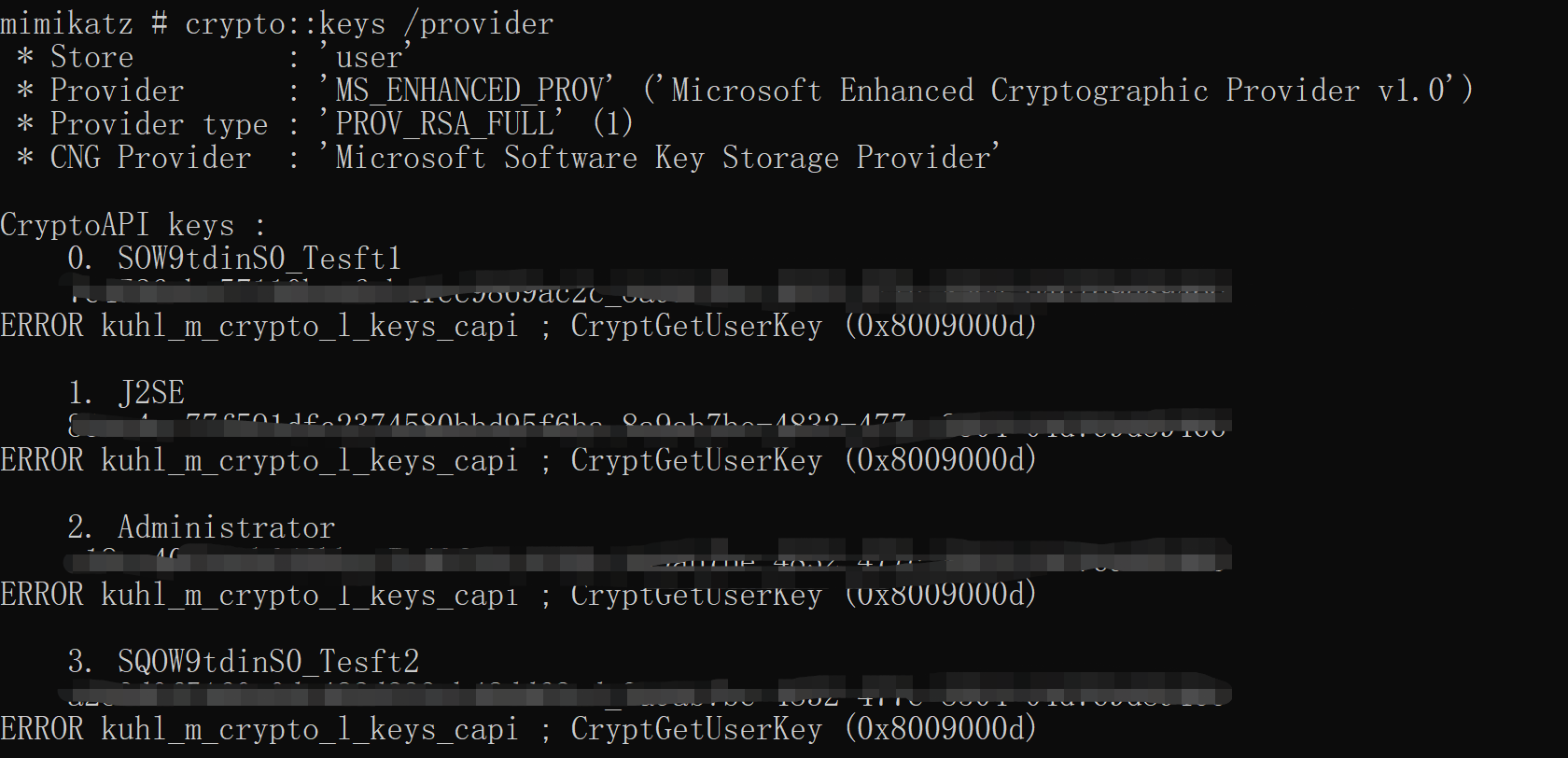
Task: Click the 'Provider type' label
Action: (159, 124)
